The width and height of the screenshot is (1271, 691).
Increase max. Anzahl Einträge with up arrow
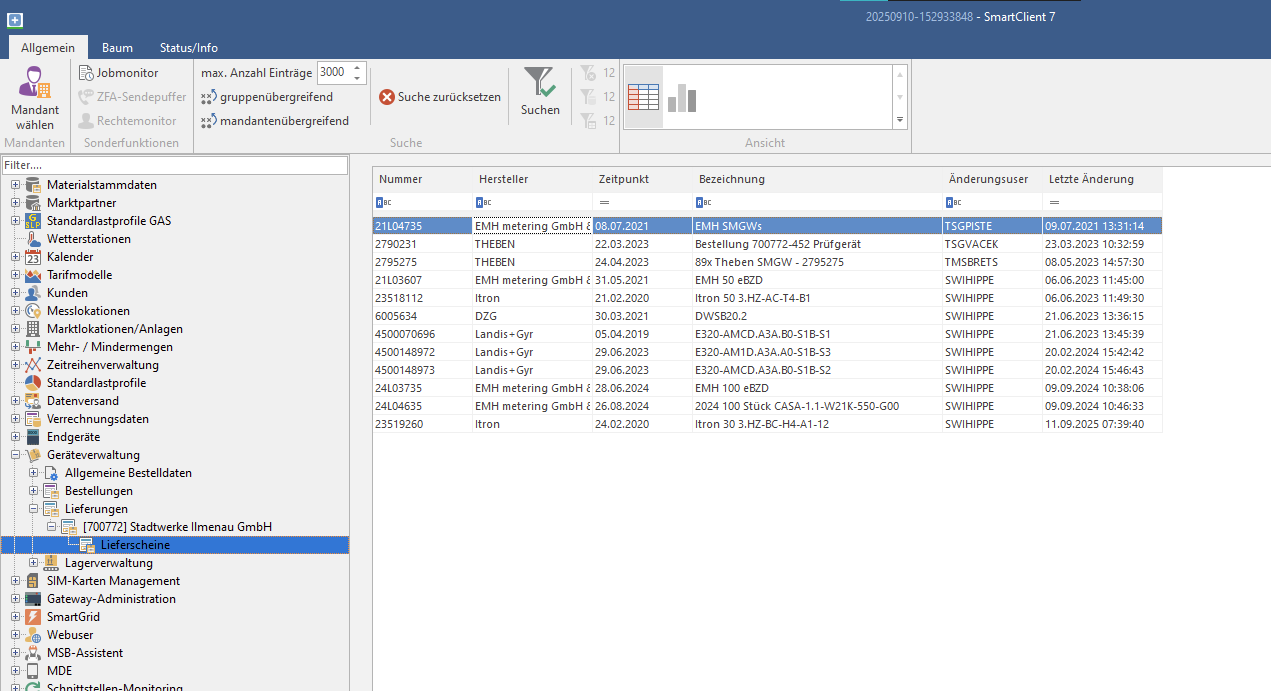pos(359,68)
